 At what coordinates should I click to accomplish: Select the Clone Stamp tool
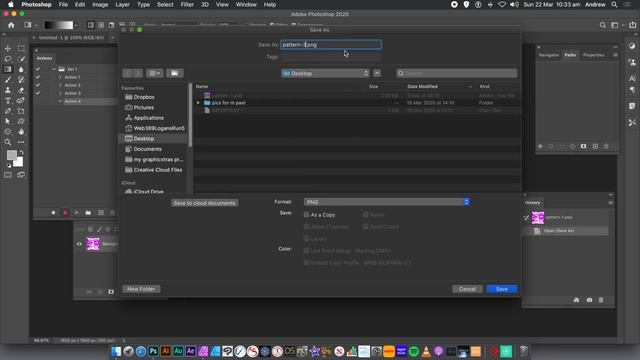(x=8, y=90)
